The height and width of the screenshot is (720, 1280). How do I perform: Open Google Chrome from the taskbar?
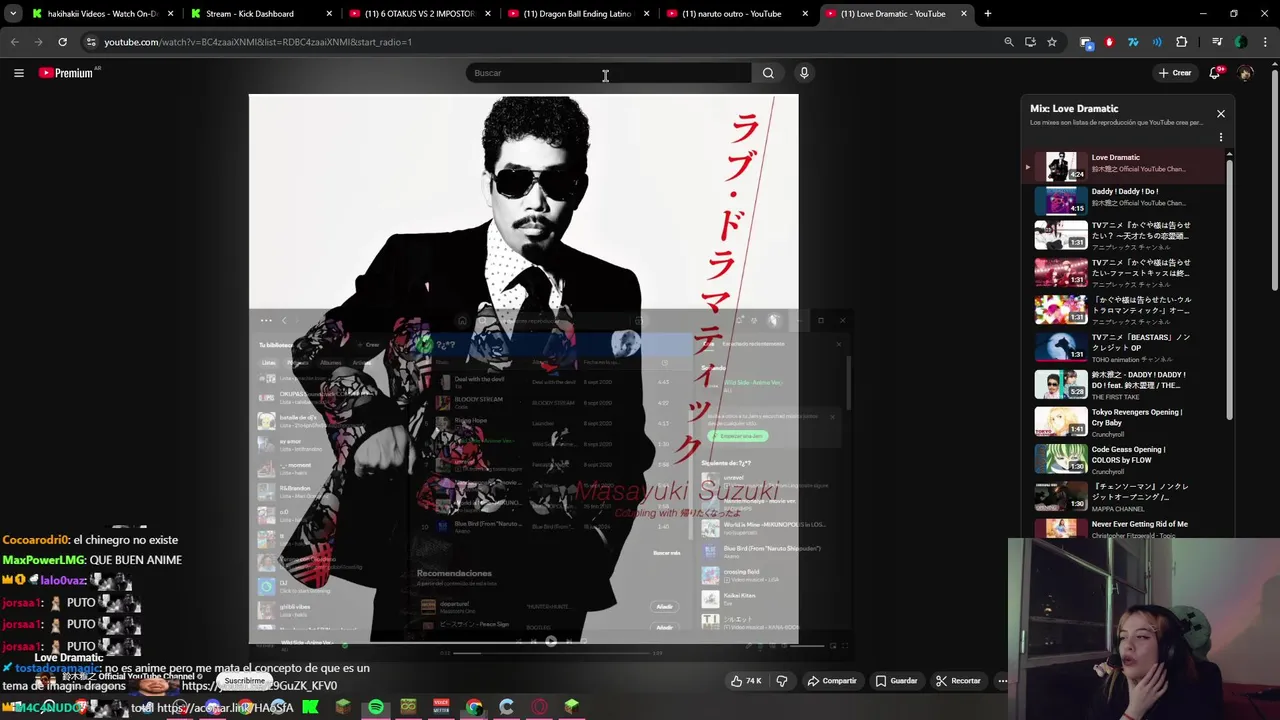[x=474, y=707]
